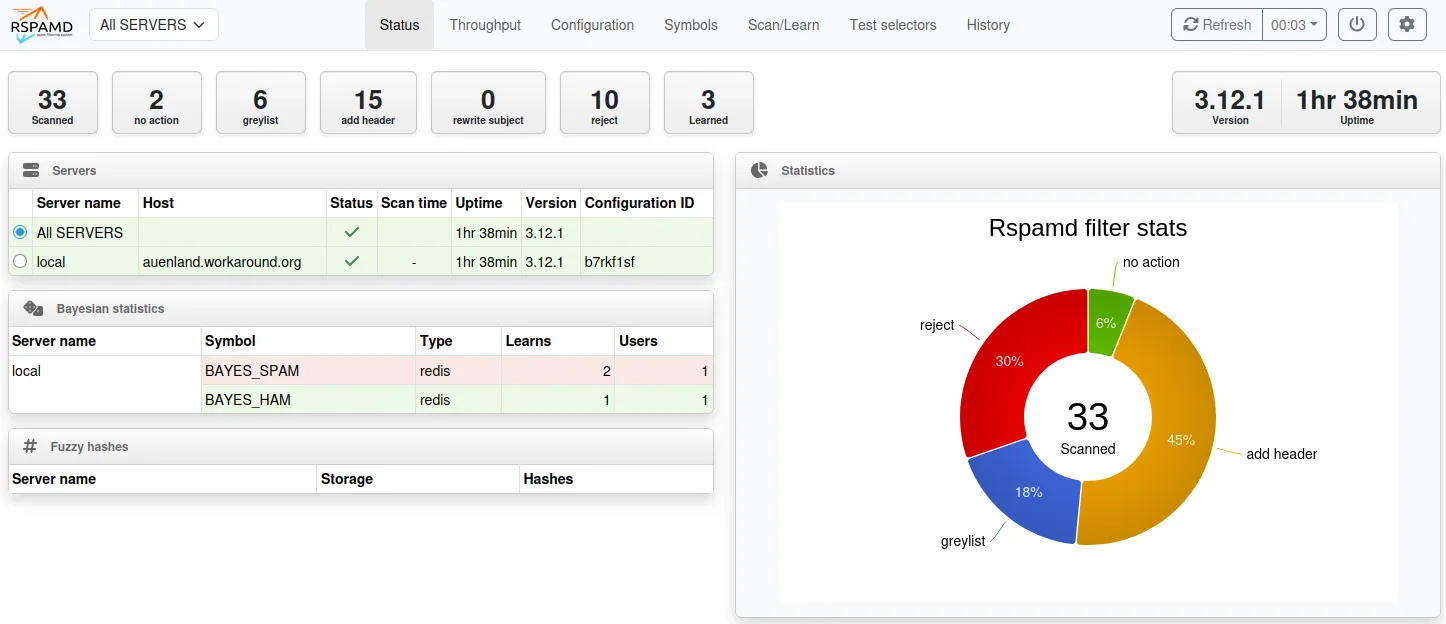Click the Servers panel header icon
The width and height of the screenshot is (1446, 624).
[31, 171]
